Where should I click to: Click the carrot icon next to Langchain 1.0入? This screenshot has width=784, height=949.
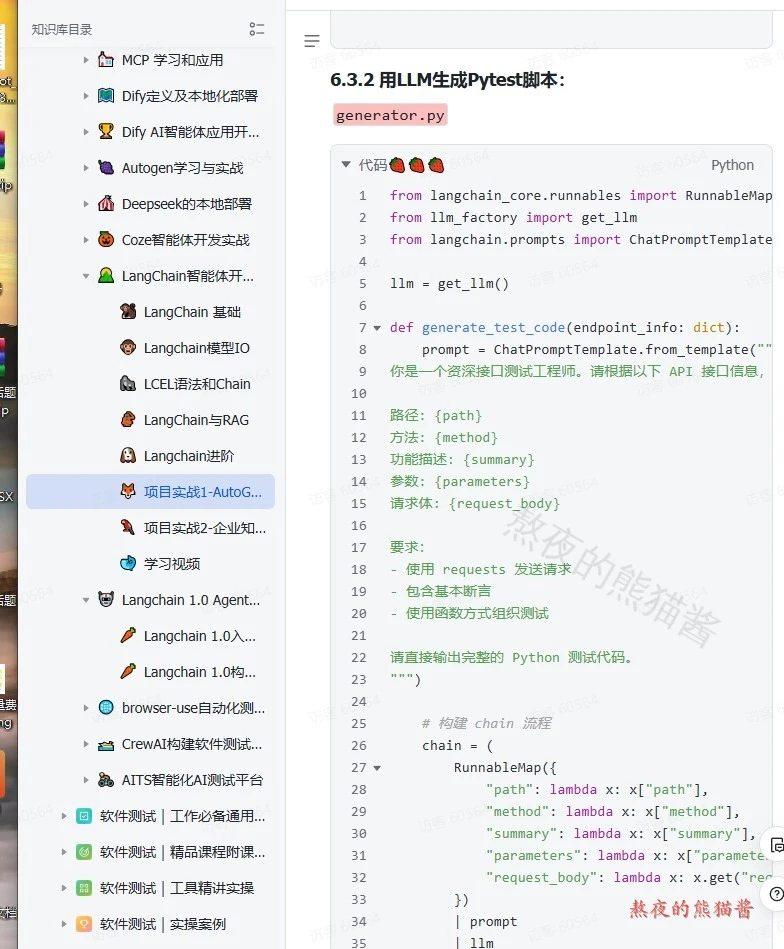coord(128,635)
